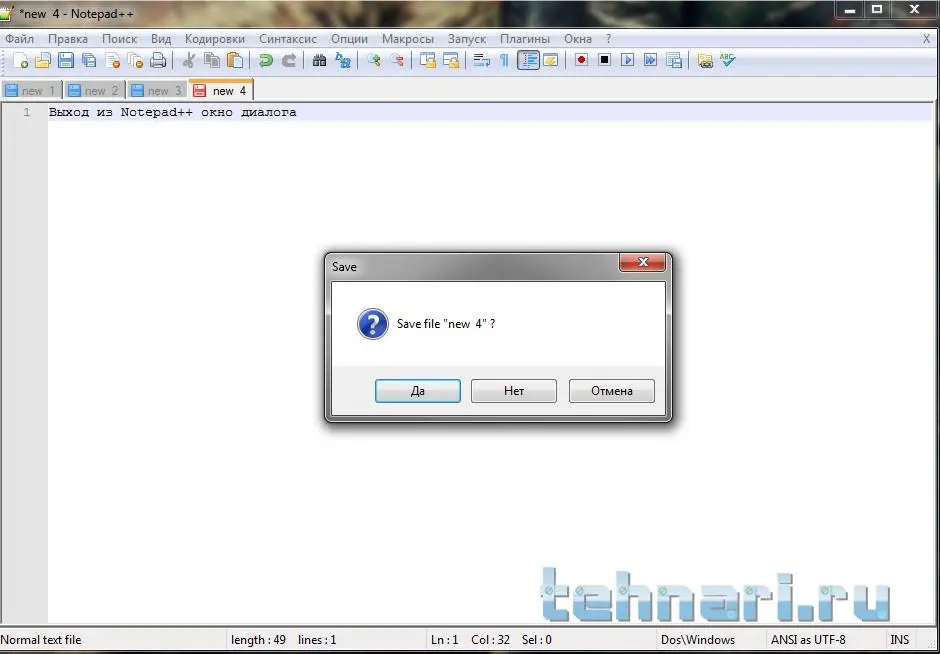Open the Синтаксис menu
Screen dimensions: 940x654
(x=288, y=39)
